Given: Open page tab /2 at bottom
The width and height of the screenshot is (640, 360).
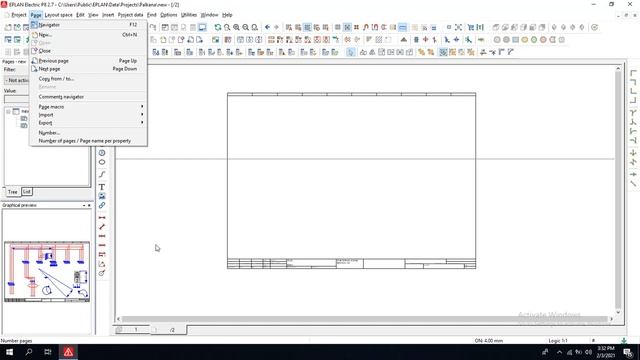Looking at the screenshot, I should (x=169, y=329).
